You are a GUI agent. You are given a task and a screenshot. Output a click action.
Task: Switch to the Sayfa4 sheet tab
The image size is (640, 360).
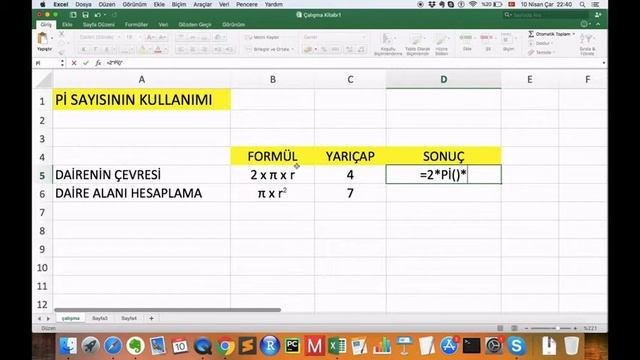[x=129, y=318]
